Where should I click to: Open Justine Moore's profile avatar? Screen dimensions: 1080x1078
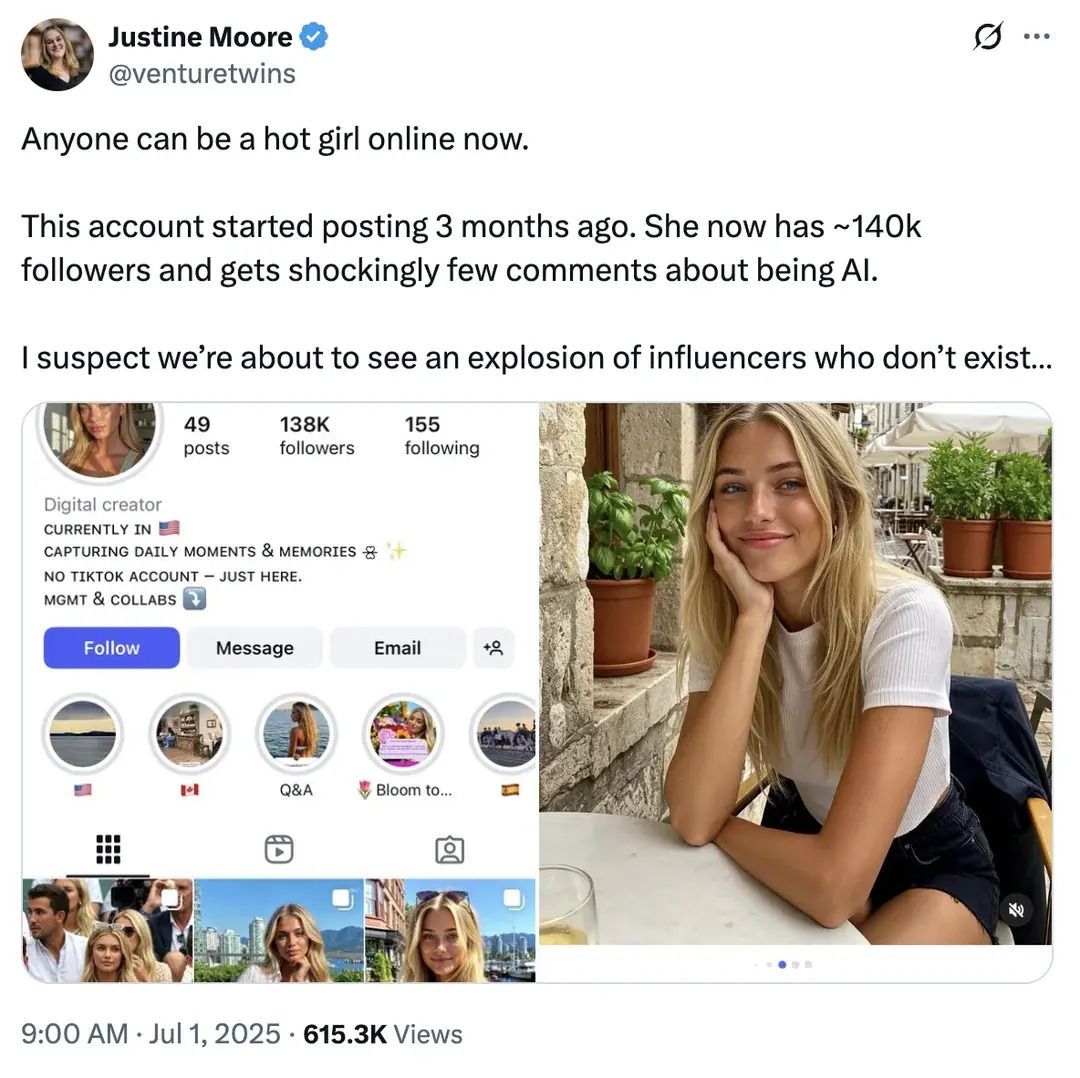point(57,54)
